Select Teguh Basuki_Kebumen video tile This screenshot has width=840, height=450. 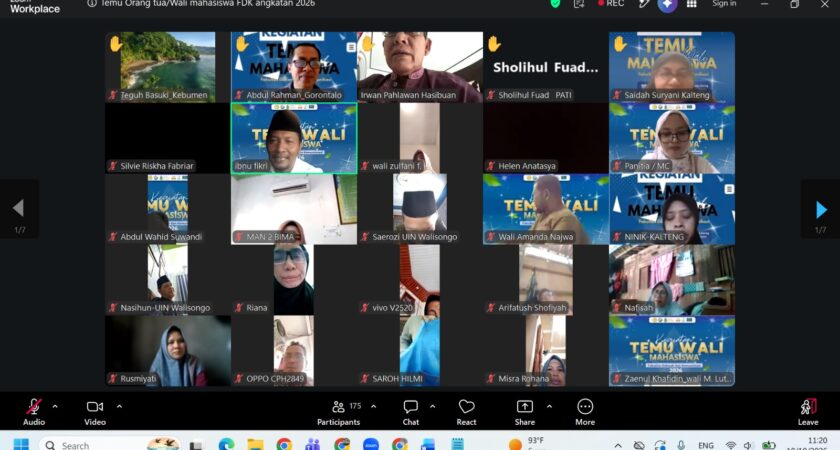tap(168, 67)
